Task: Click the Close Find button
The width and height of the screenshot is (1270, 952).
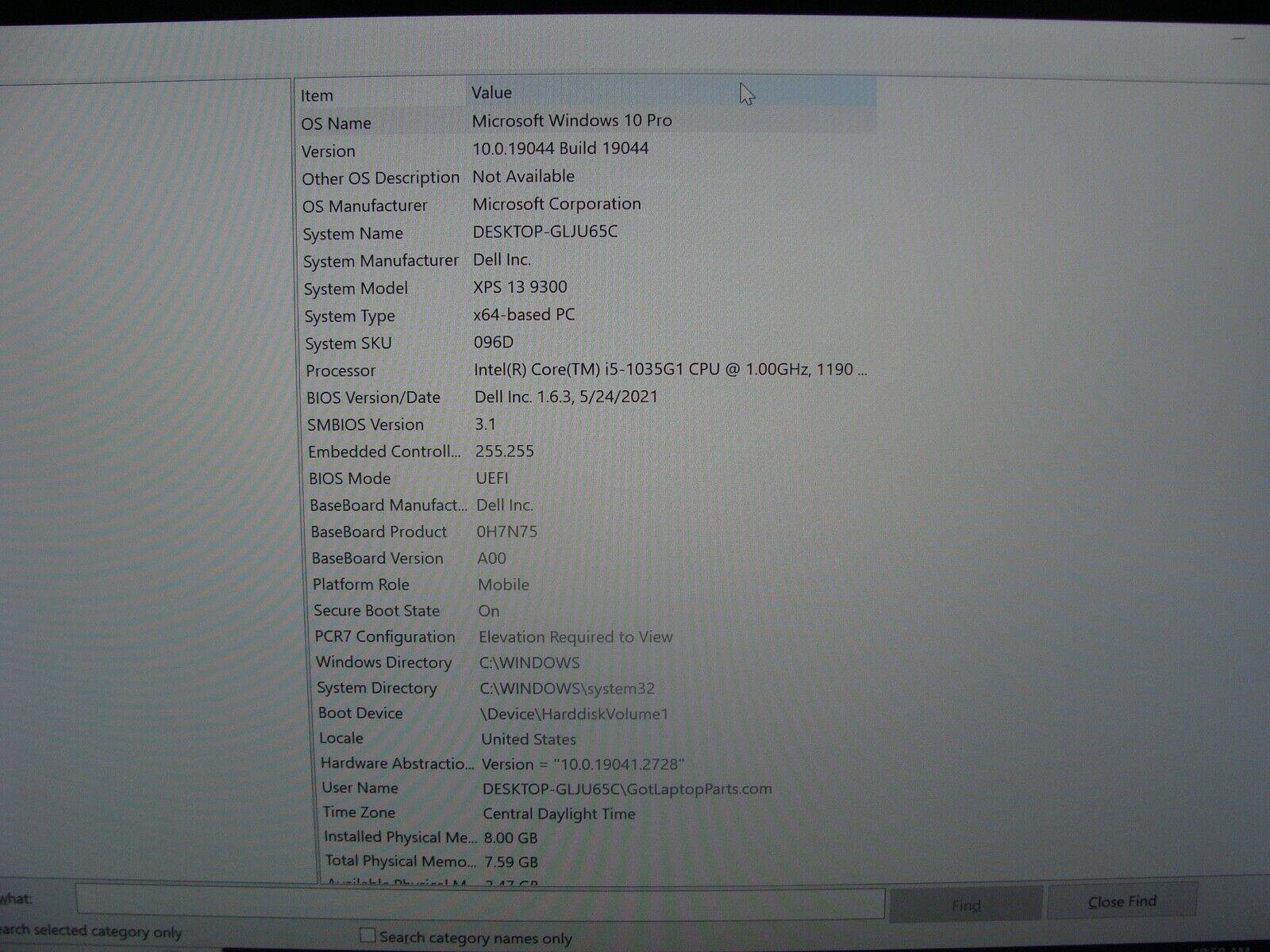Action: [1122, 901]
